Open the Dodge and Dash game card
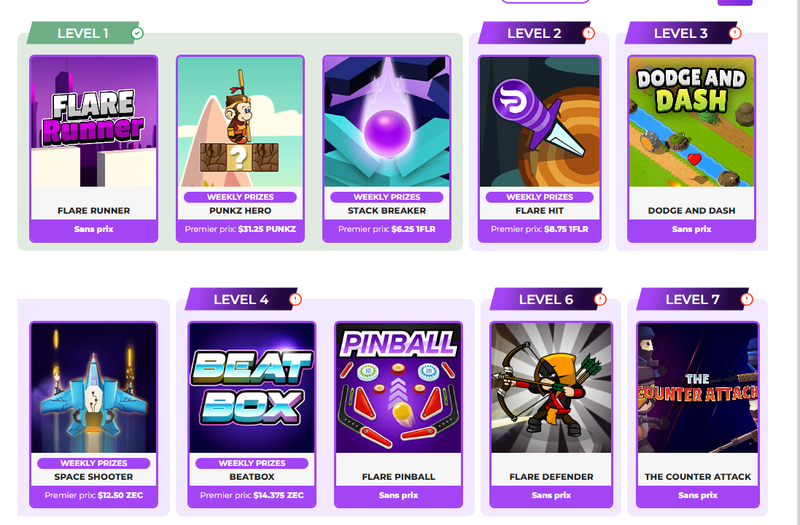Screen dimensions: 800x525 click(x=691, y=148)
